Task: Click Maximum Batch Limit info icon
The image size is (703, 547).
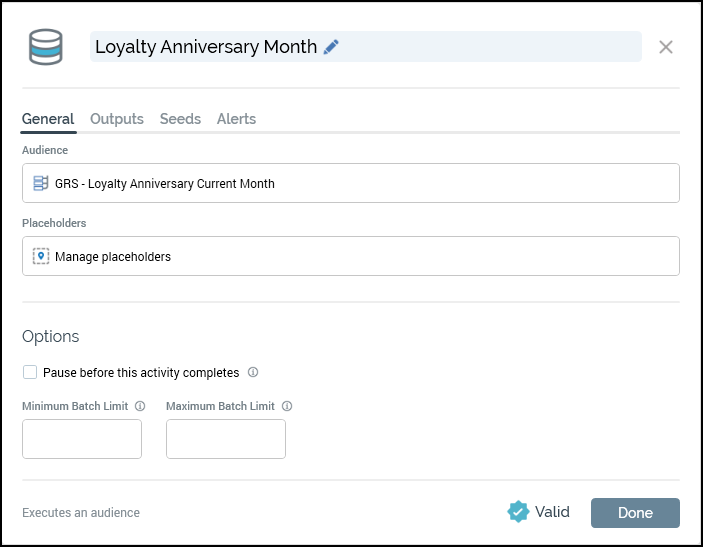Action: pyautogui.click(x=287, y=407)
